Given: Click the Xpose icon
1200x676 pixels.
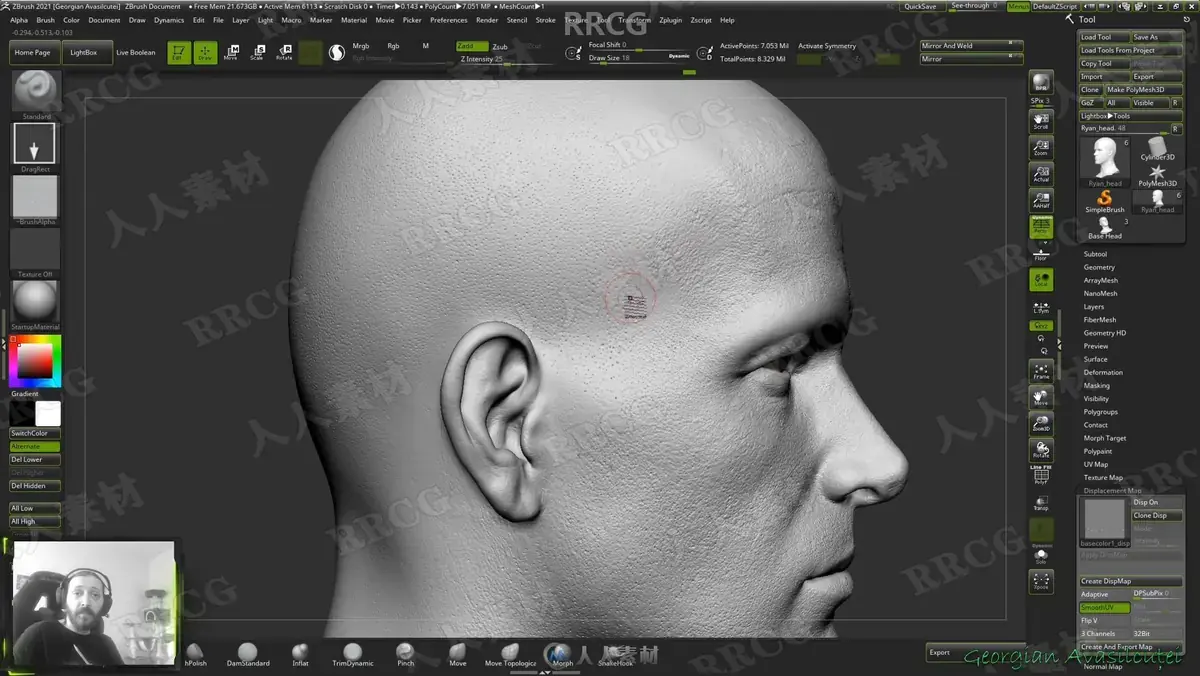Looking at the screenshot, I should pos(1041,581).
